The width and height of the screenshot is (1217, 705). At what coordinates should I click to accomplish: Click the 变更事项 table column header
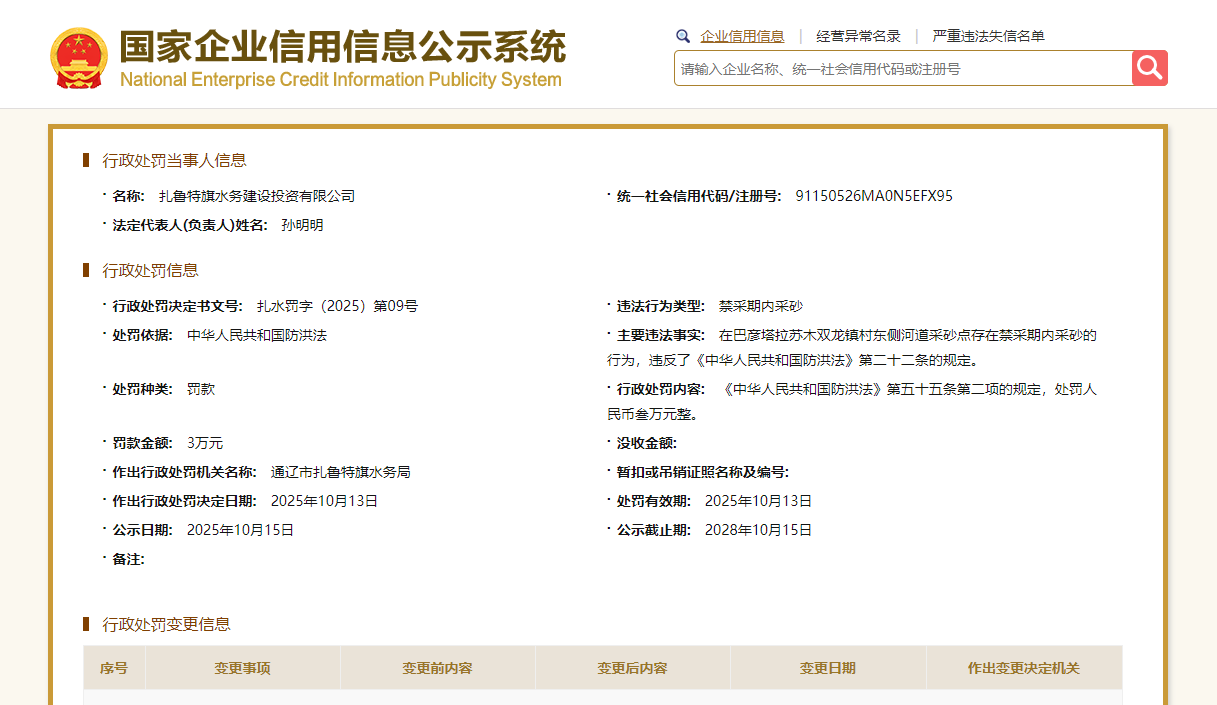click(x=242, y=668)
